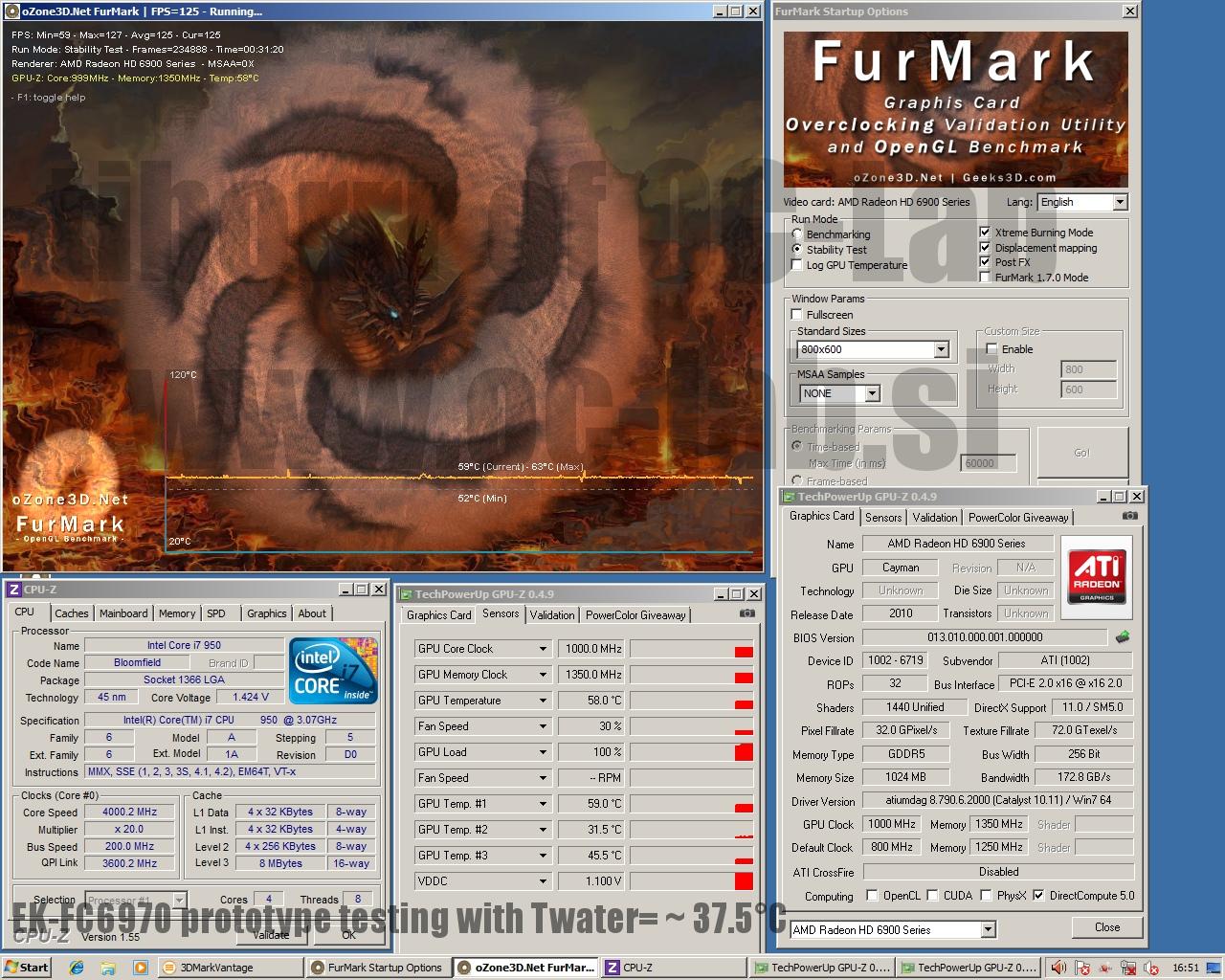Toggle the DirectCompute 5.0 checkbox
Viewport: 1225px width, 980px height.
1038,896
